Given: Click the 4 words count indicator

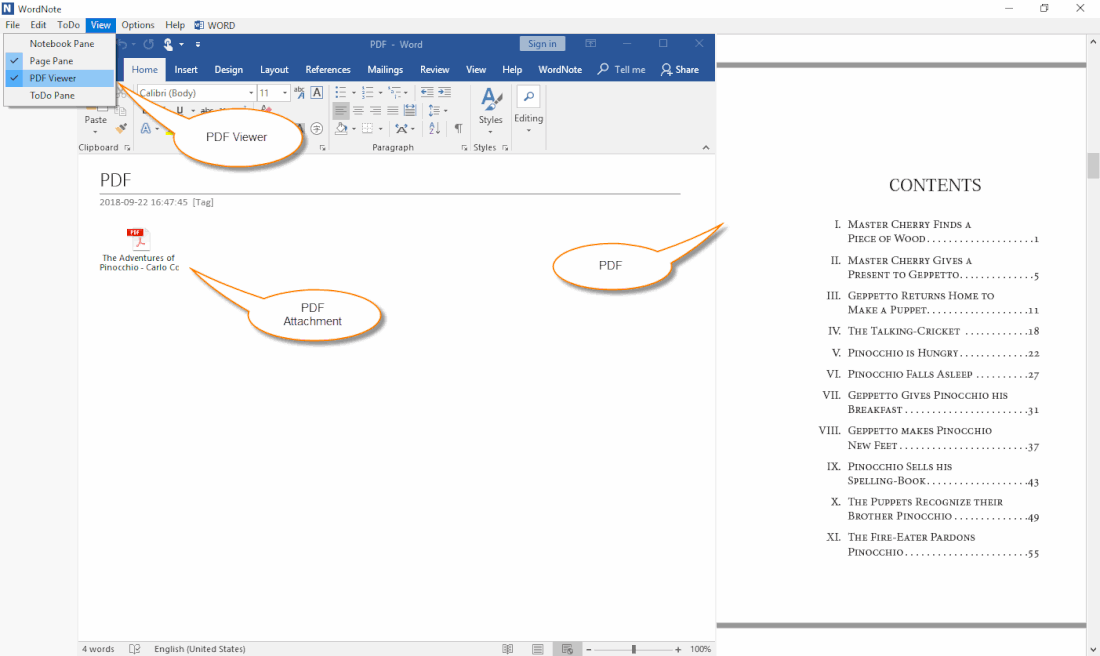Looking at the screenshot, I should click(x=98, y=649).
